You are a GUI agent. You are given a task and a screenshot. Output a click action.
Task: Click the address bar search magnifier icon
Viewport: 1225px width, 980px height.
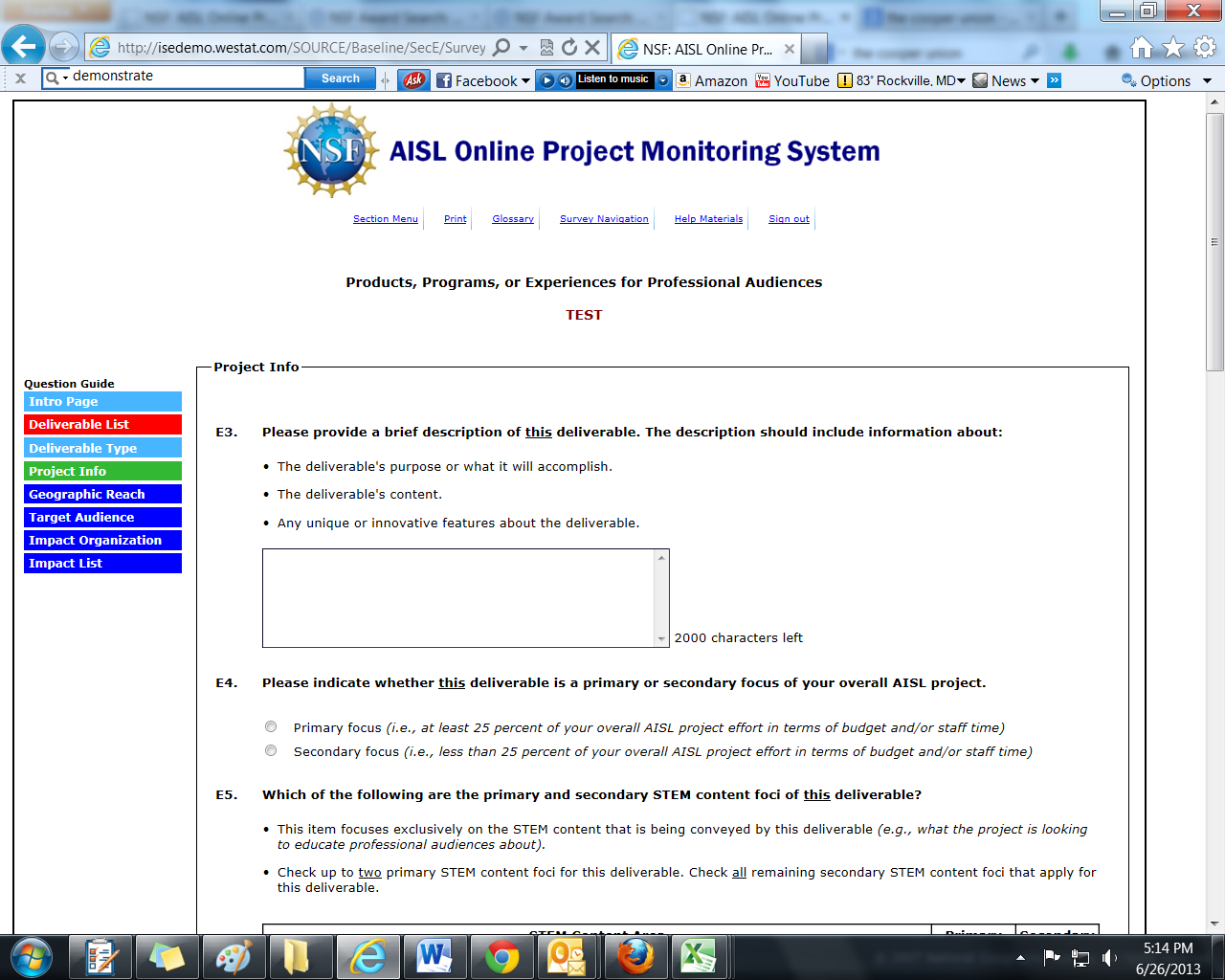click(x=501, y=48)
